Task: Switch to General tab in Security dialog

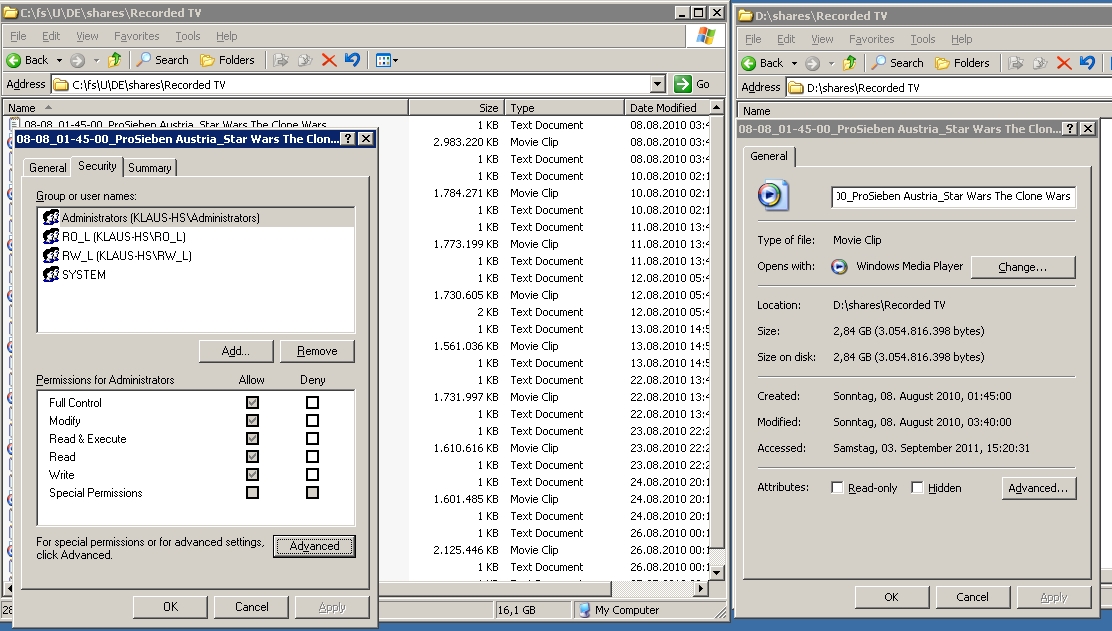Action: [48, 168]
